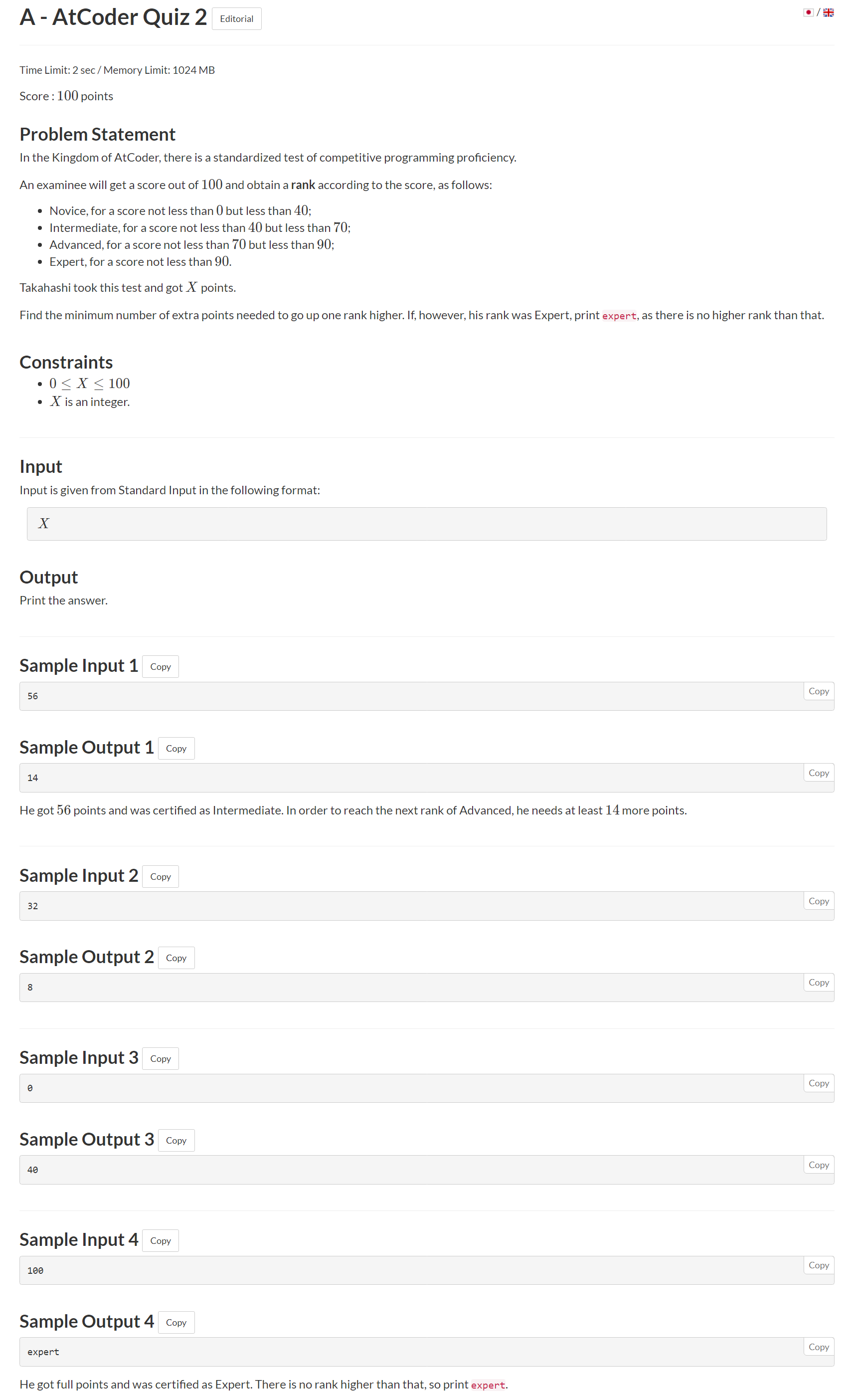Switch language to Japanese flag

808,12
